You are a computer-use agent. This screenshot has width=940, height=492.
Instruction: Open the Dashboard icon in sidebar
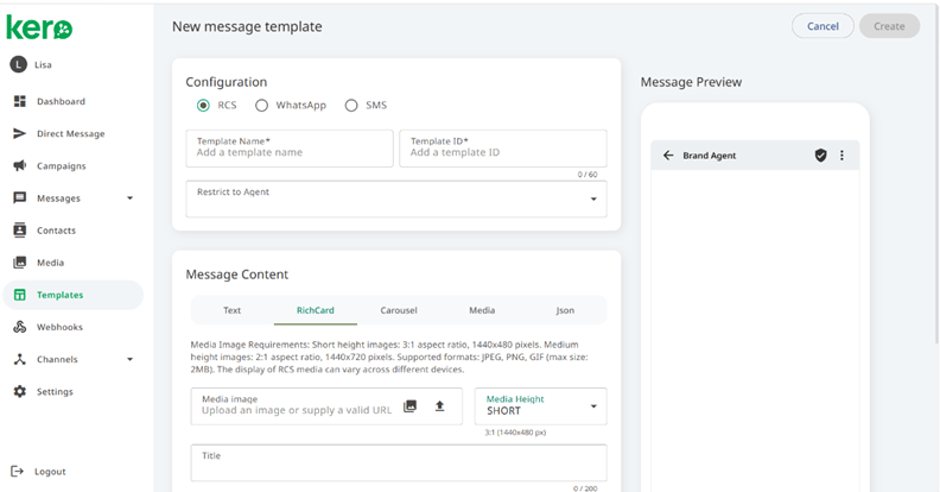[20, 101]
